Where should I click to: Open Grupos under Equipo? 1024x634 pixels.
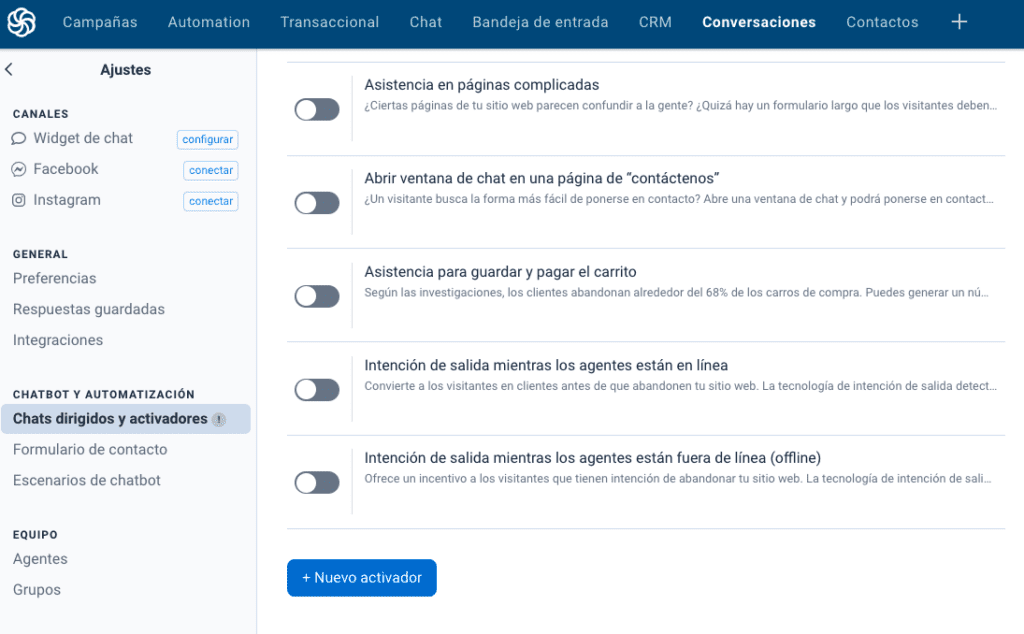click(37, 590)
